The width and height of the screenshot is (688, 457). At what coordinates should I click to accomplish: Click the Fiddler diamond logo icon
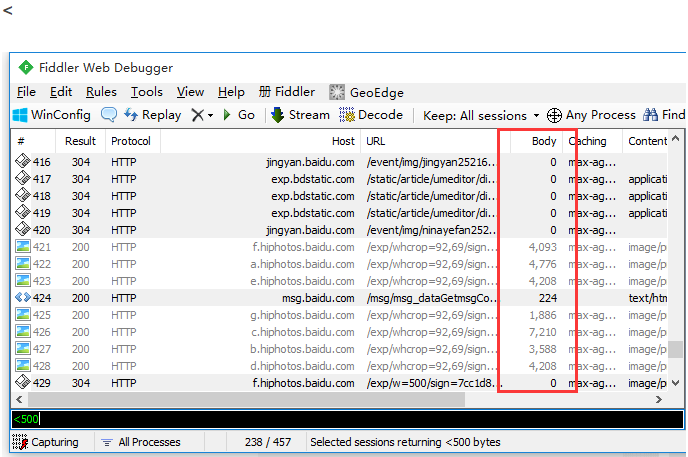pyautogui.click(x=26, y=68)
